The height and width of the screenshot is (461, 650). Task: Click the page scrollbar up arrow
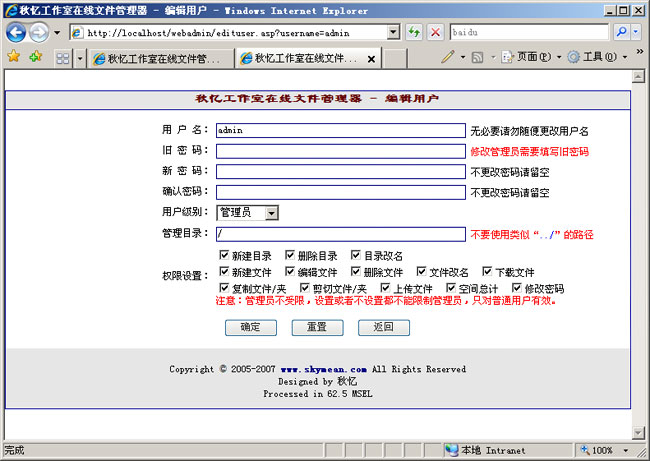coord(638,76)
